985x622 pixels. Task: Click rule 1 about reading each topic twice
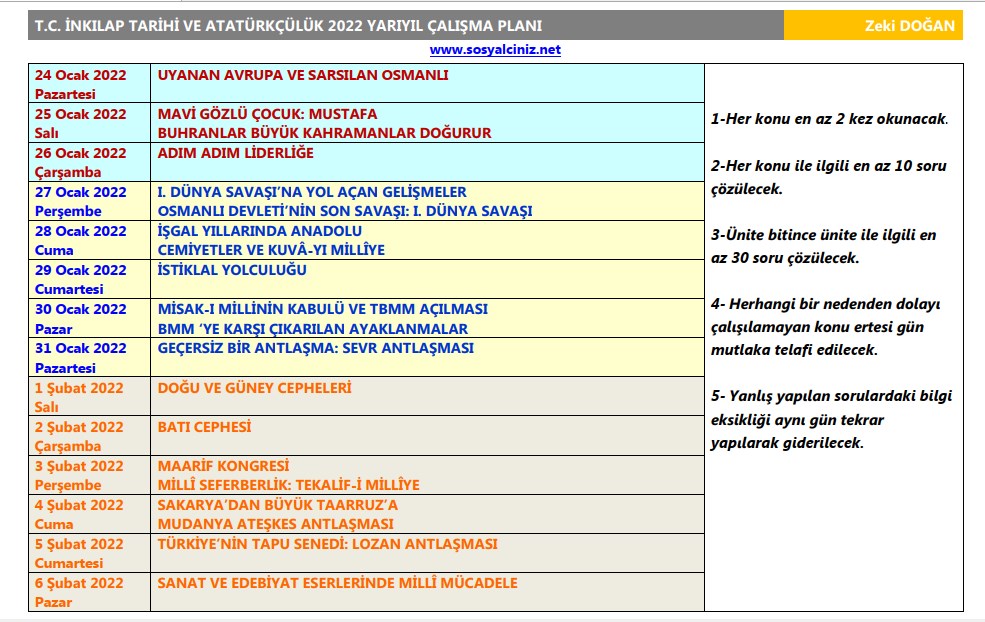click(829, 119)
